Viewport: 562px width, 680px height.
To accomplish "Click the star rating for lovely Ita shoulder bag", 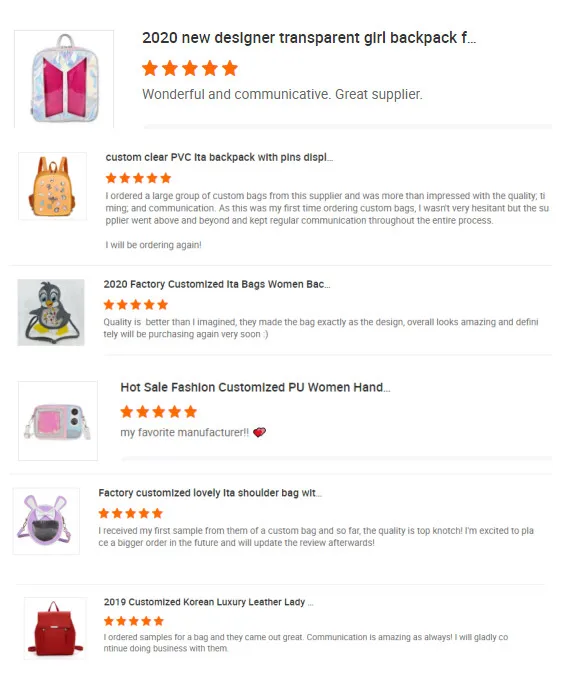I will tap(131, 513).
